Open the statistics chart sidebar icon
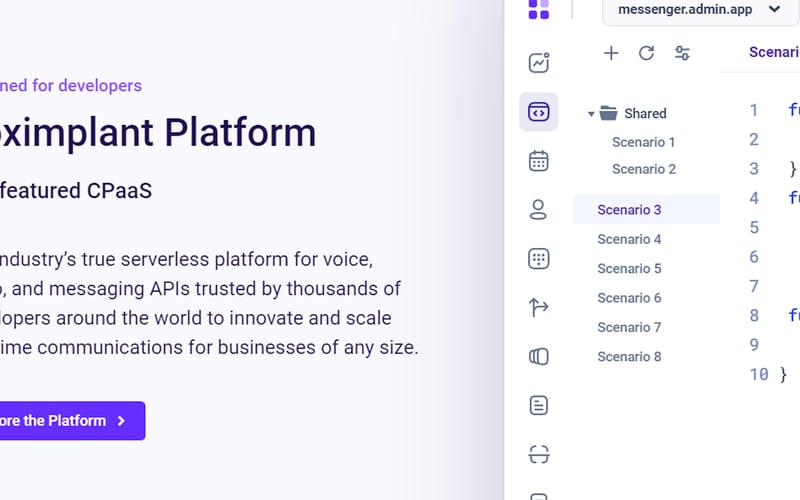The width and height of the screenshot is (800, 500). 539,63
